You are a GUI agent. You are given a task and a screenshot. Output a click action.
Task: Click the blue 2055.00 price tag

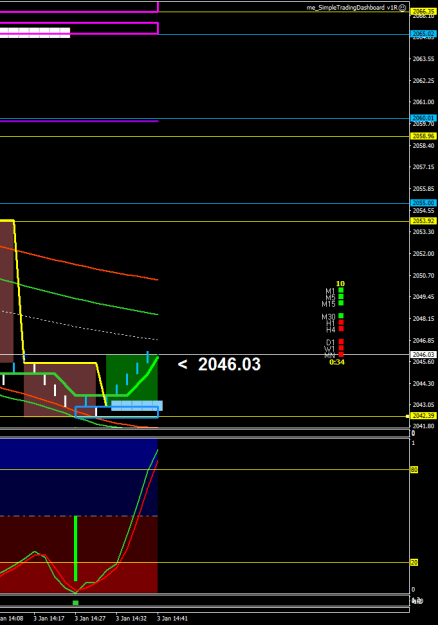(423, 203)
